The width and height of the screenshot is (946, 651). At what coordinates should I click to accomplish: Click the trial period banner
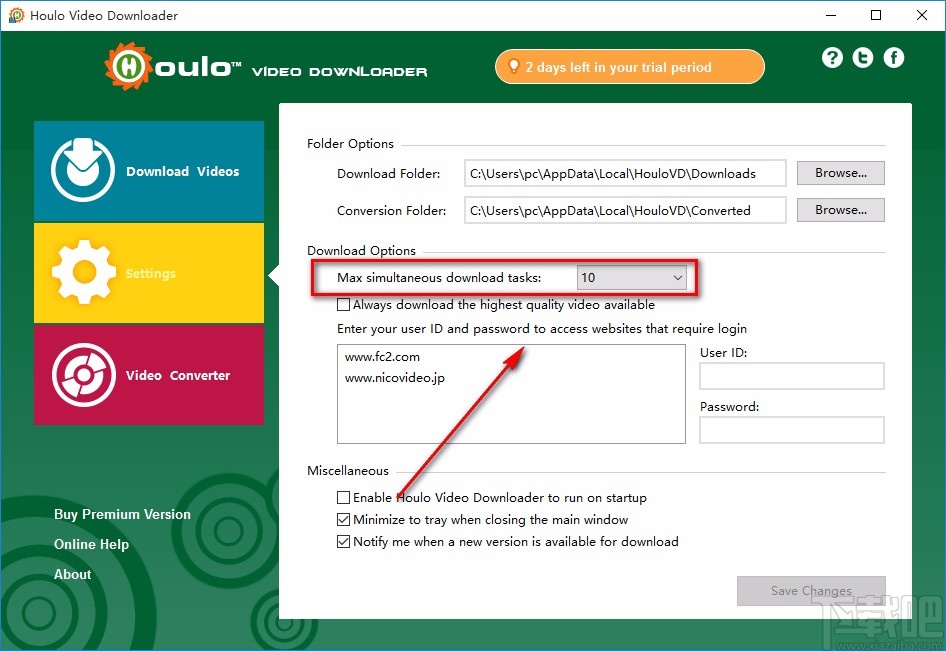click(629, 66)
